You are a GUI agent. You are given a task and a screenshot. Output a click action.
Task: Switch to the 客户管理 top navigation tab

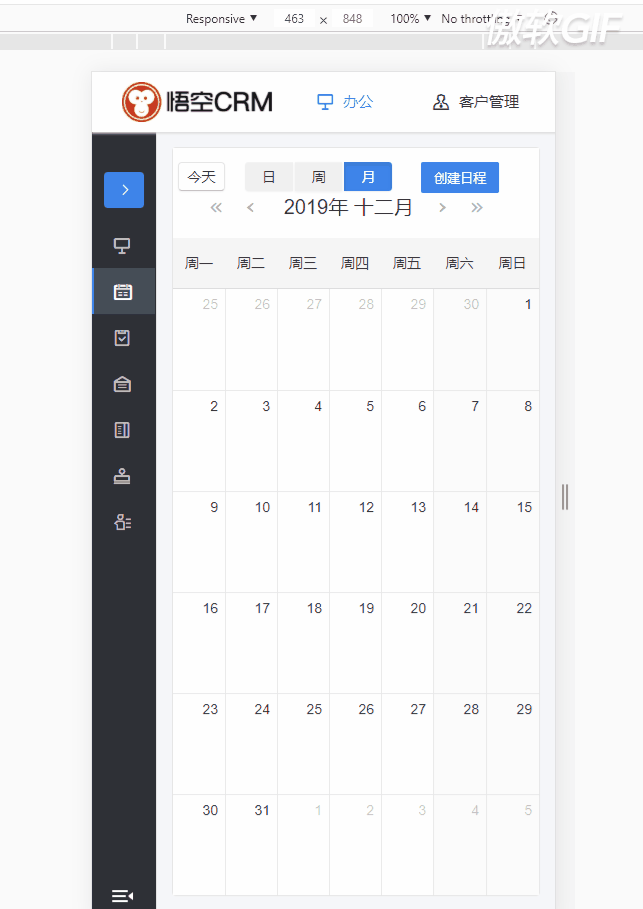pyautogui.click(x=475, y=102)
